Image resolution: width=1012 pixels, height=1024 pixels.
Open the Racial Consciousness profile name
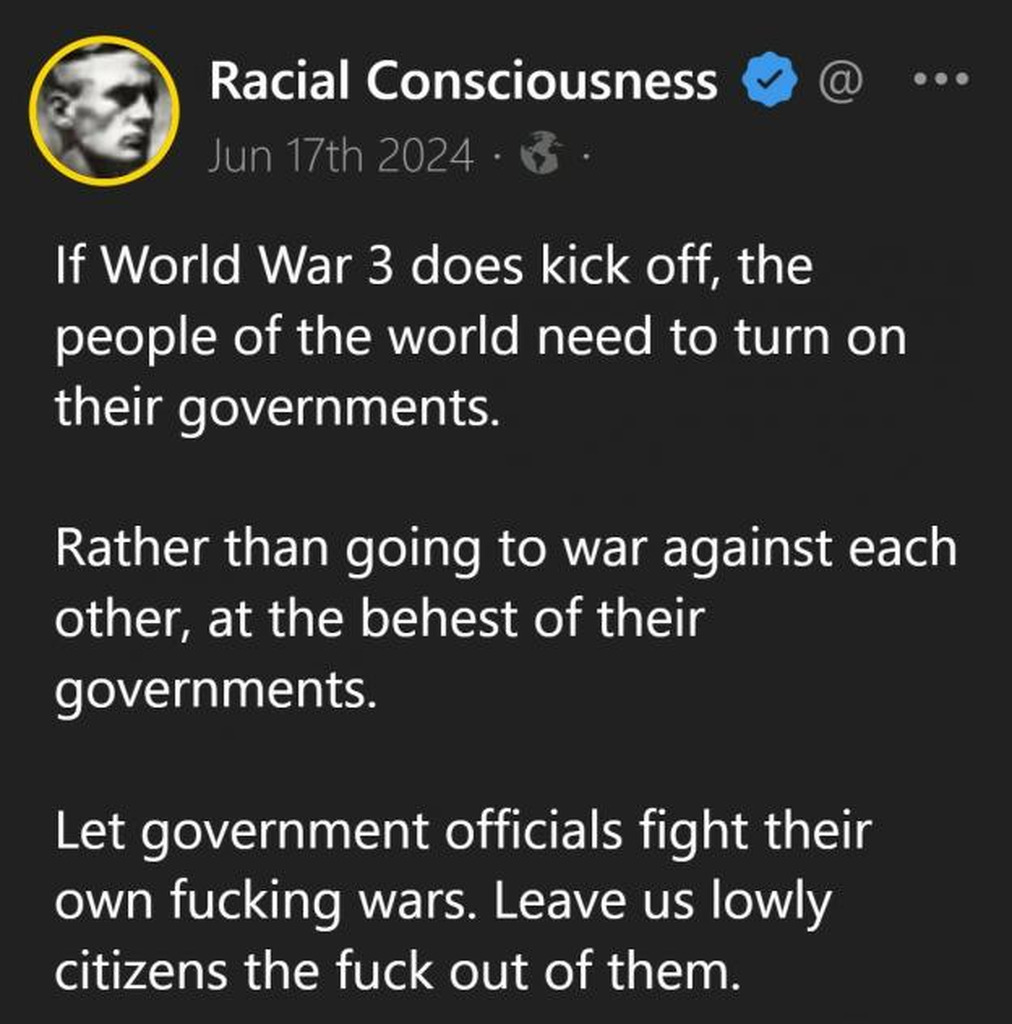(x=464, y=81)
